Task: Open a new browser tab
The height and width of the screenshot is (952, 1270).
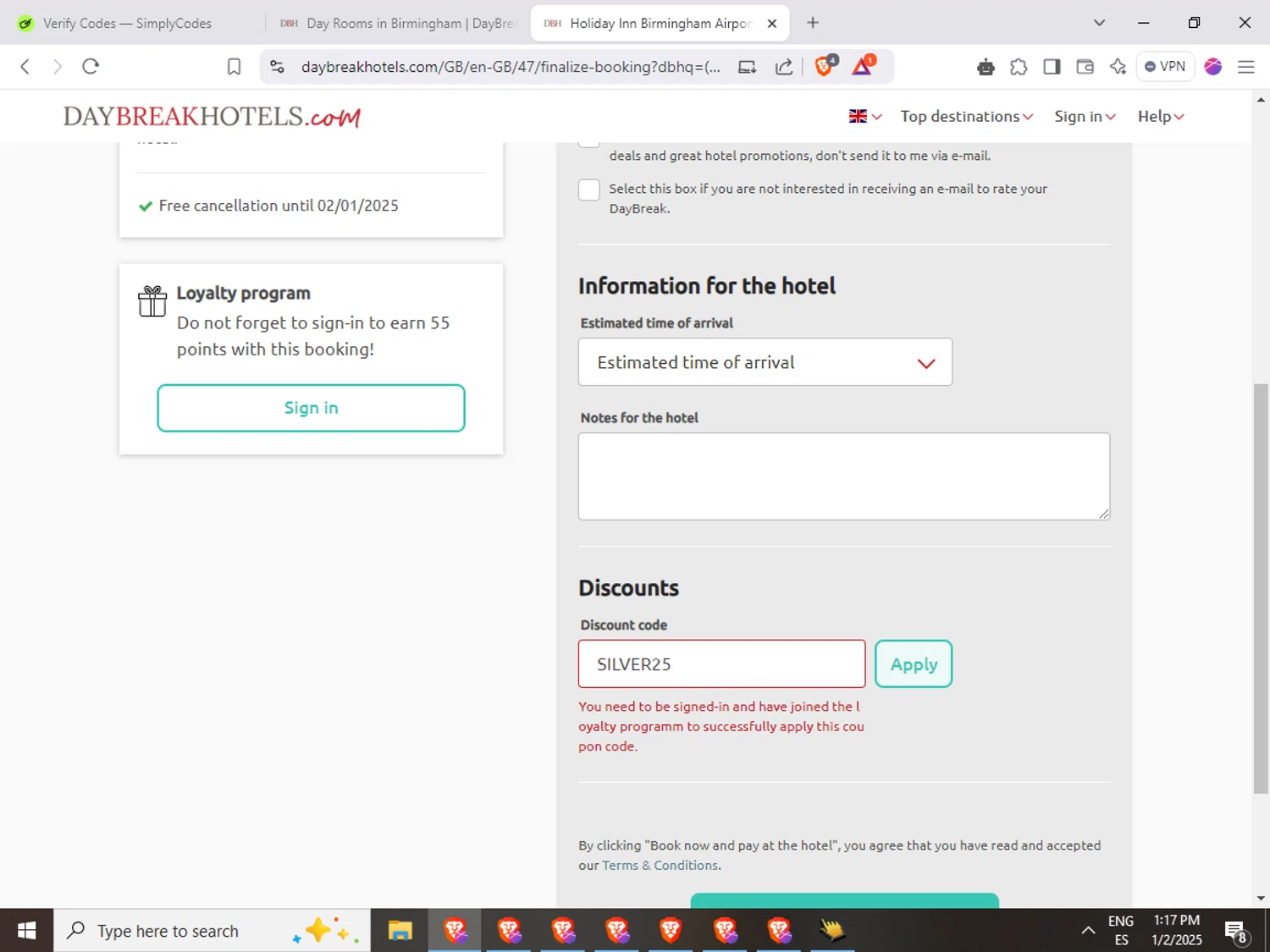Action: tap(813, 23)
